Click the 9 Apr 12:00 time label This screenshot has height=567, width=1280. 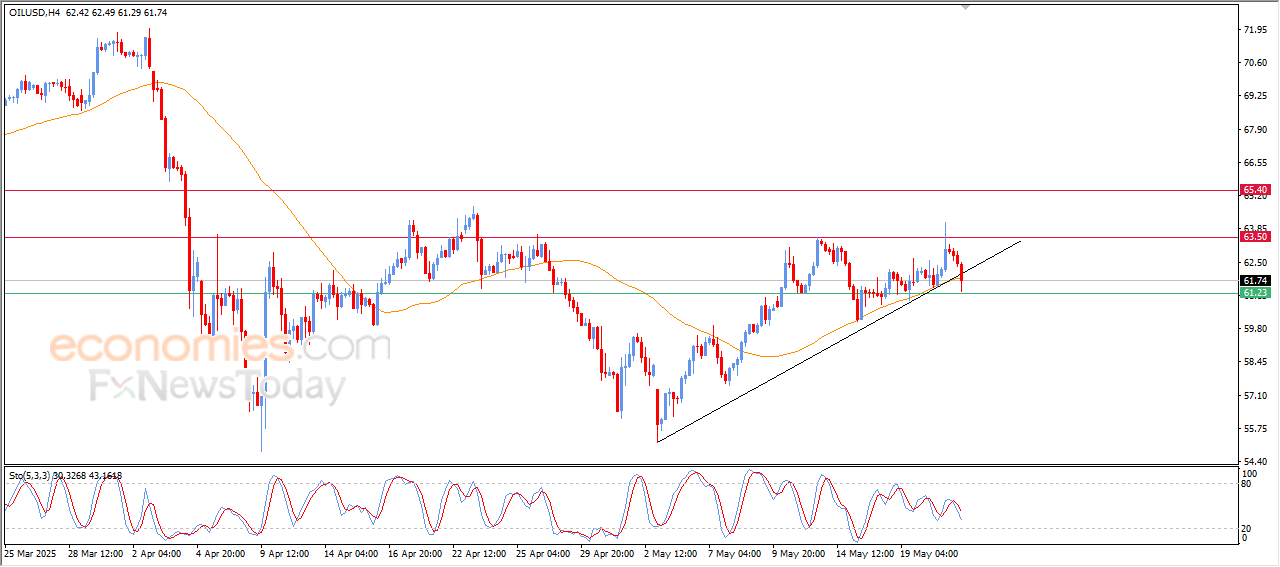(285, 552)
